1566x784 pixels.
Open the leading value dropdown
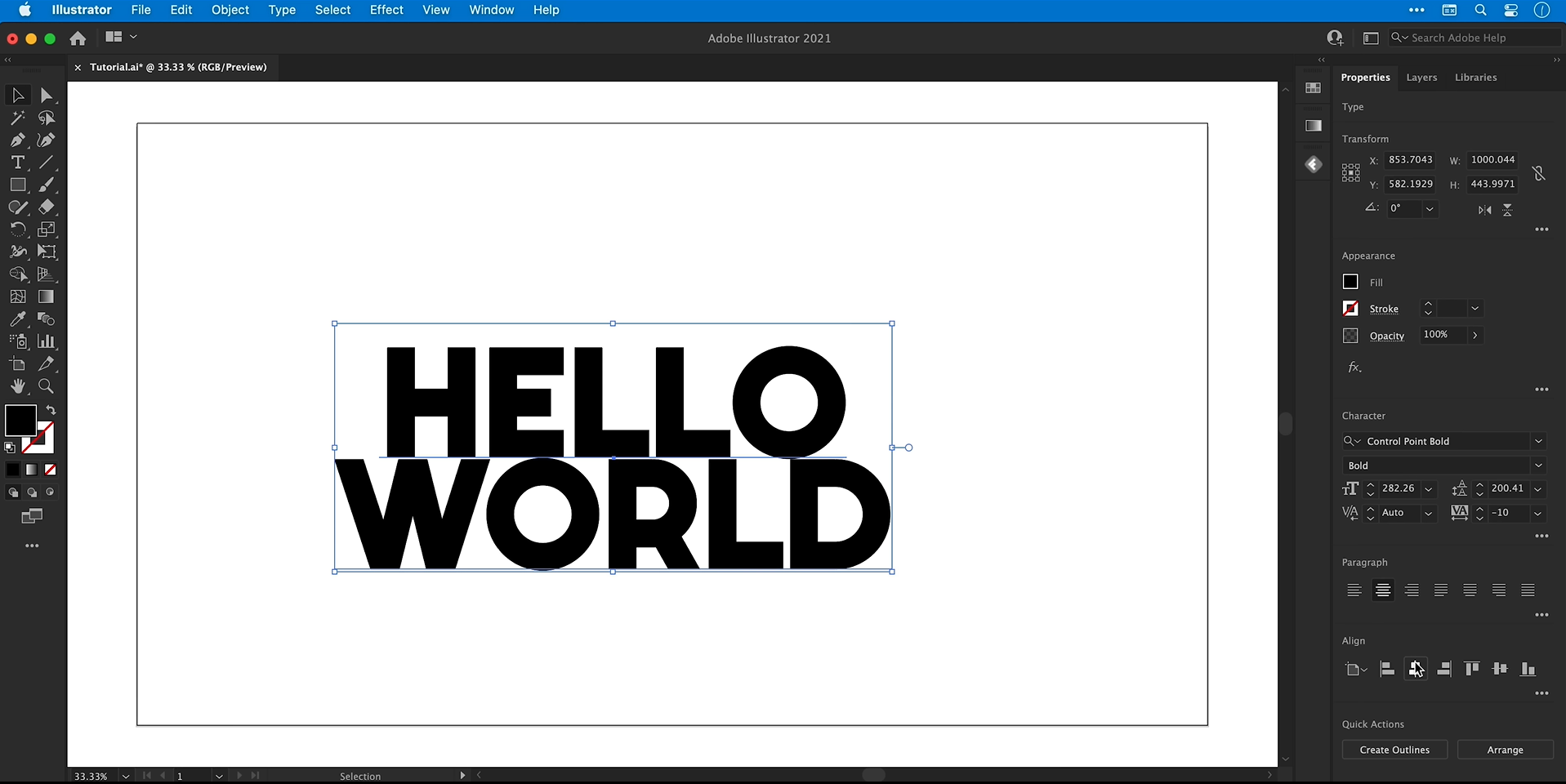click(1538, 489)
